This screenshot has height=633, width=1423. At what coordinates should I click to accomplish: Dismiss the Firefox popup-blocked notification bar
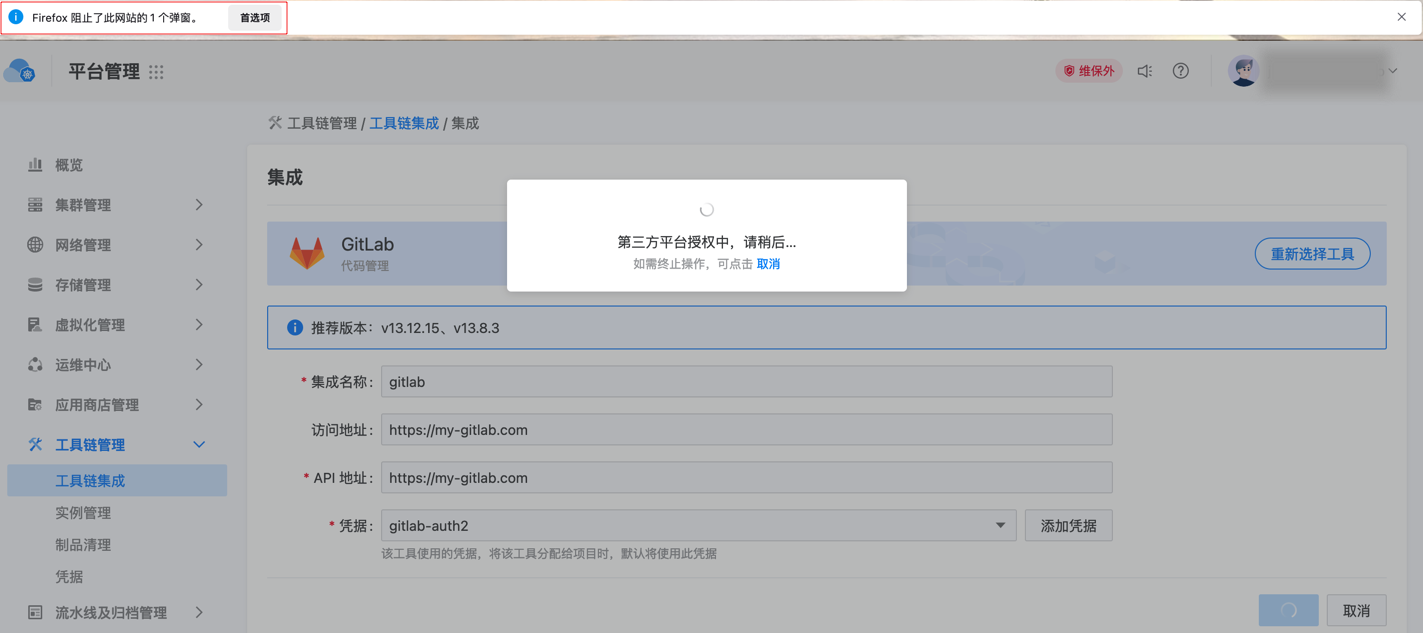[x=1401, y=17]
